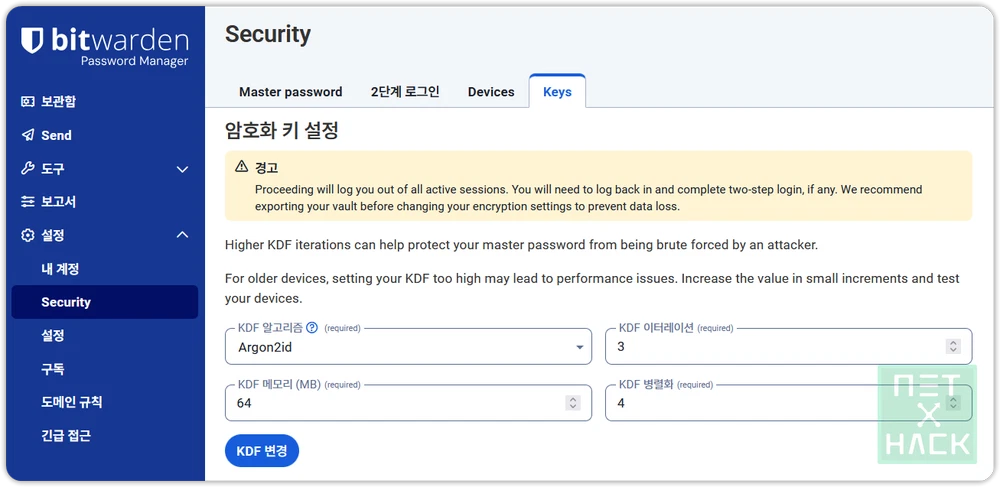This screenshot has width=1000, height=487.
Task: Click the KDF 병렬화 input field
Action: point(788,403)
